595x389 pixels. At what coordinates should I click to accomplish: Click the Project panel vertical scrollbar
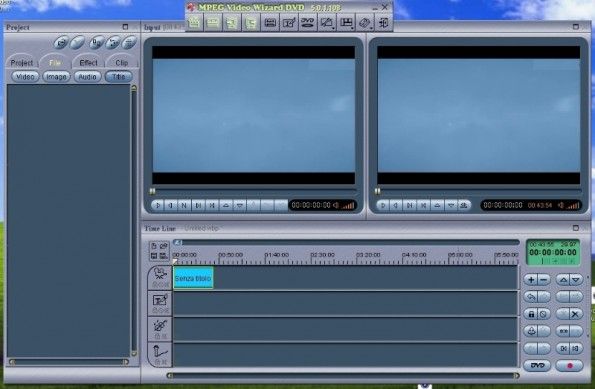[134, 221]
